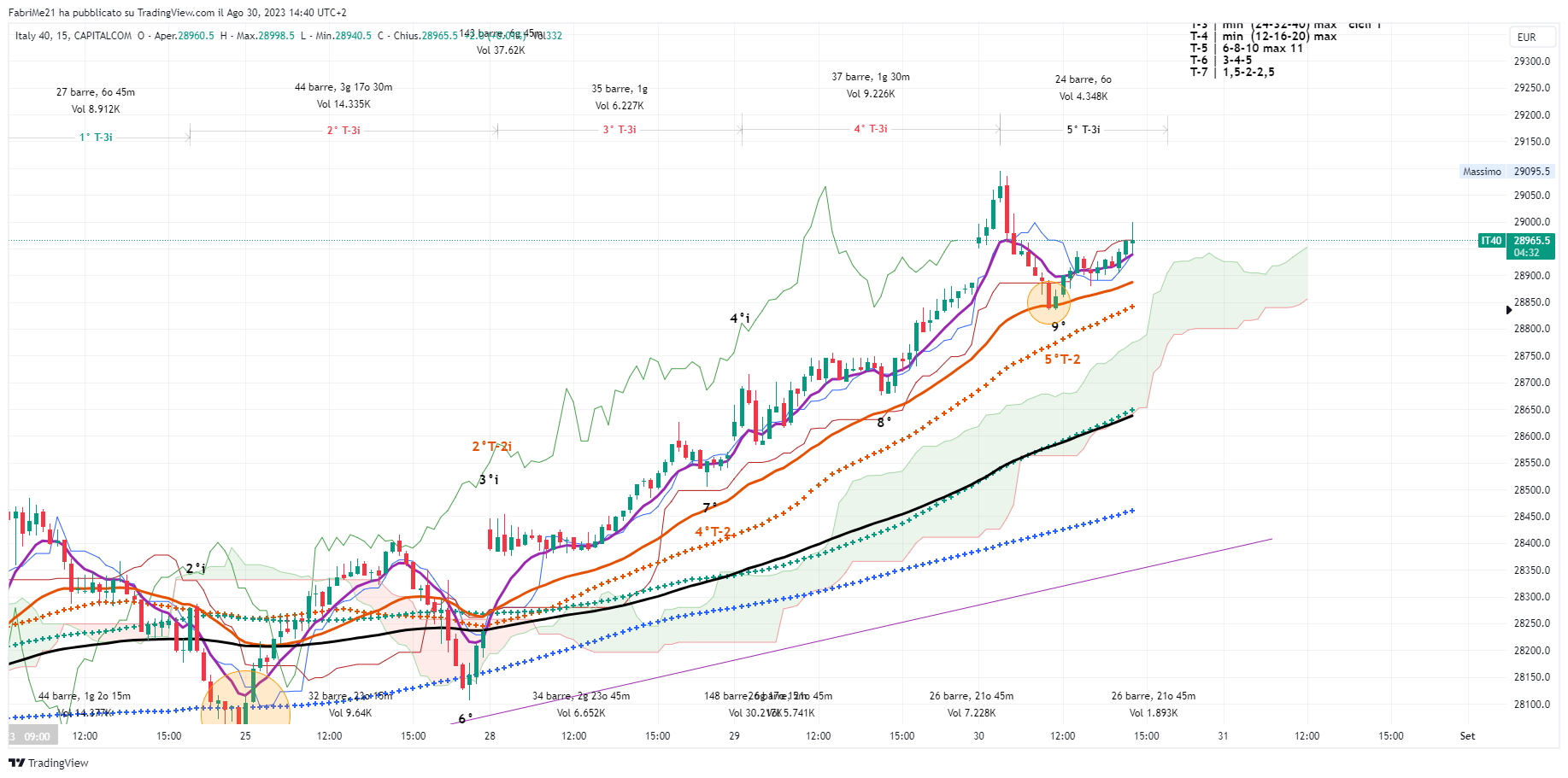Screen dimensions: 1568x778
Task: Click the 'T-6 | 3-4-5' note line
Action: tap(1221, 61)
